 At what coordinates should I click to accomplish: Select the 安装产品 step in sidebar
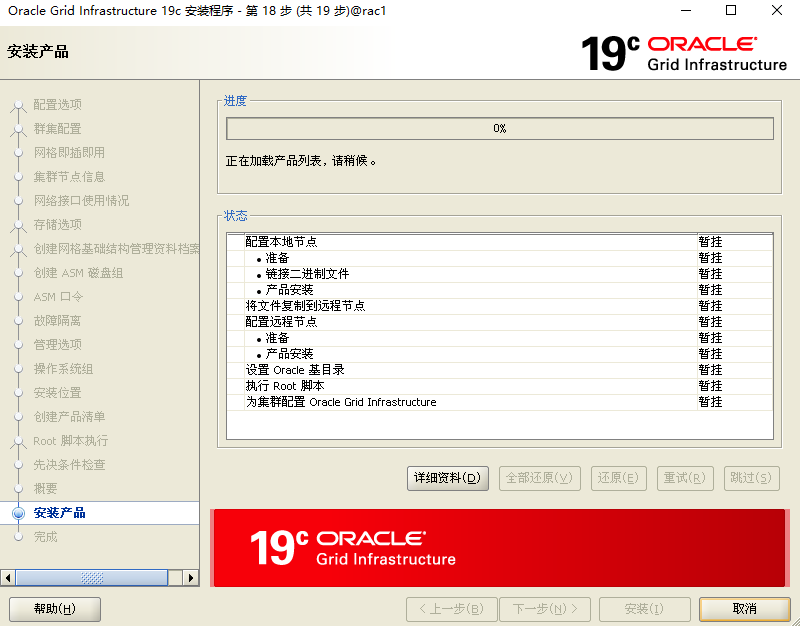pyautogui.click(x=60, y=513)
